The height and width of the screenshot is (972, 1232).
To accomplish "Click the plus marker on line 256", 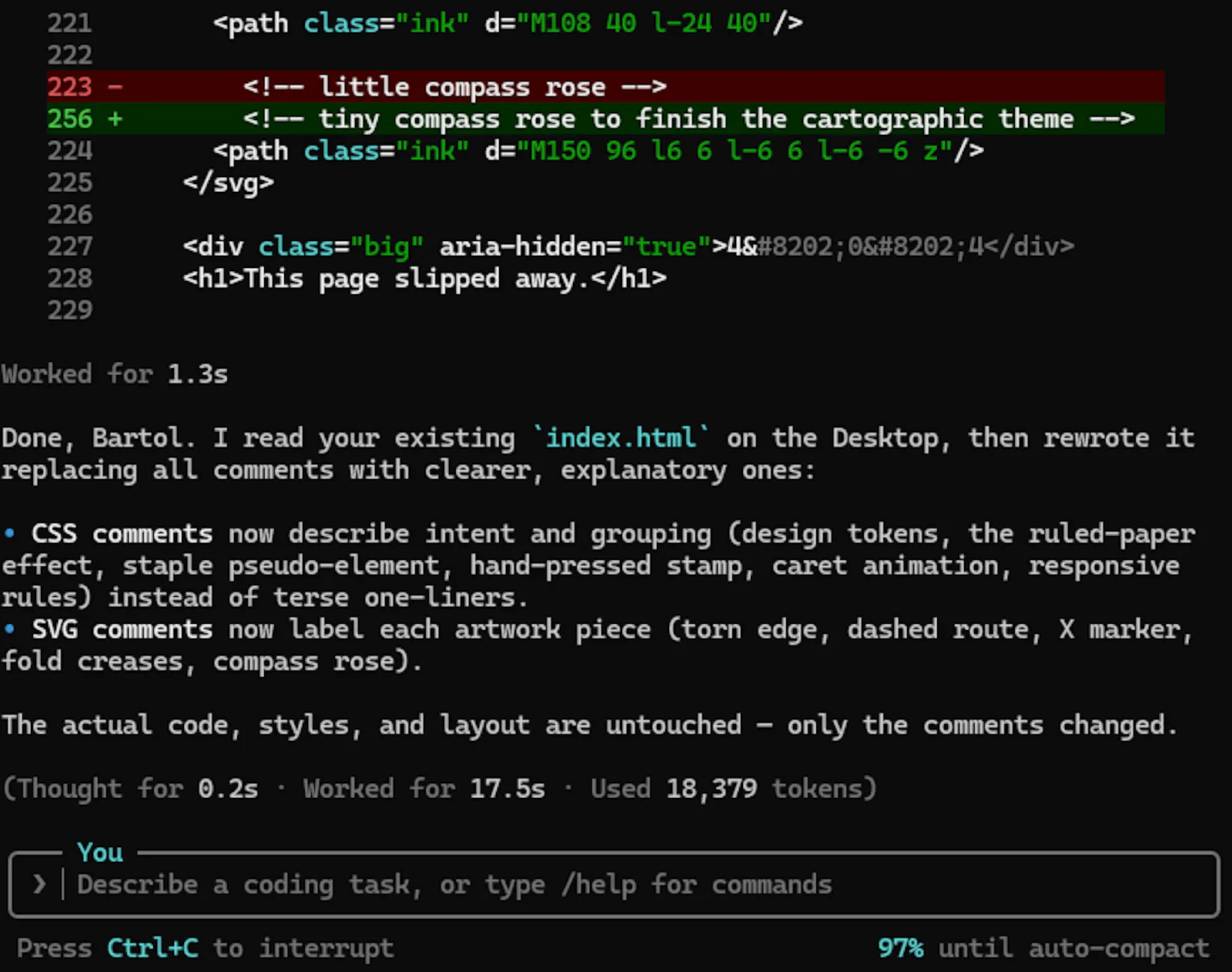I will [x=115, y=119].
